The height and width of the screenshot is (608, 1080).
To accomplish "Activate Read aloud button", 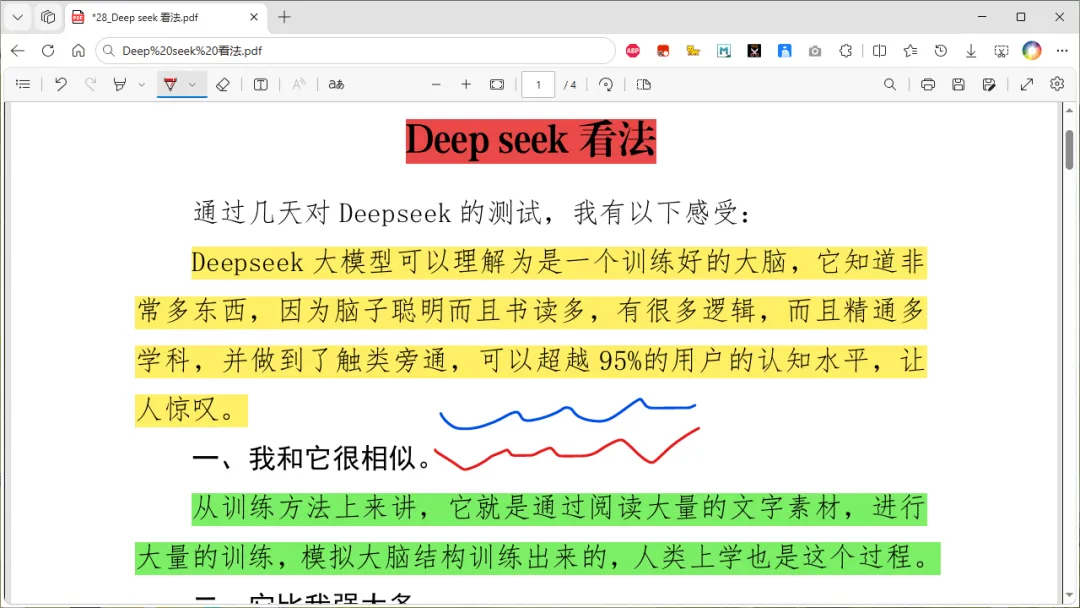I will pyautogui.click(x=298, y=84).
